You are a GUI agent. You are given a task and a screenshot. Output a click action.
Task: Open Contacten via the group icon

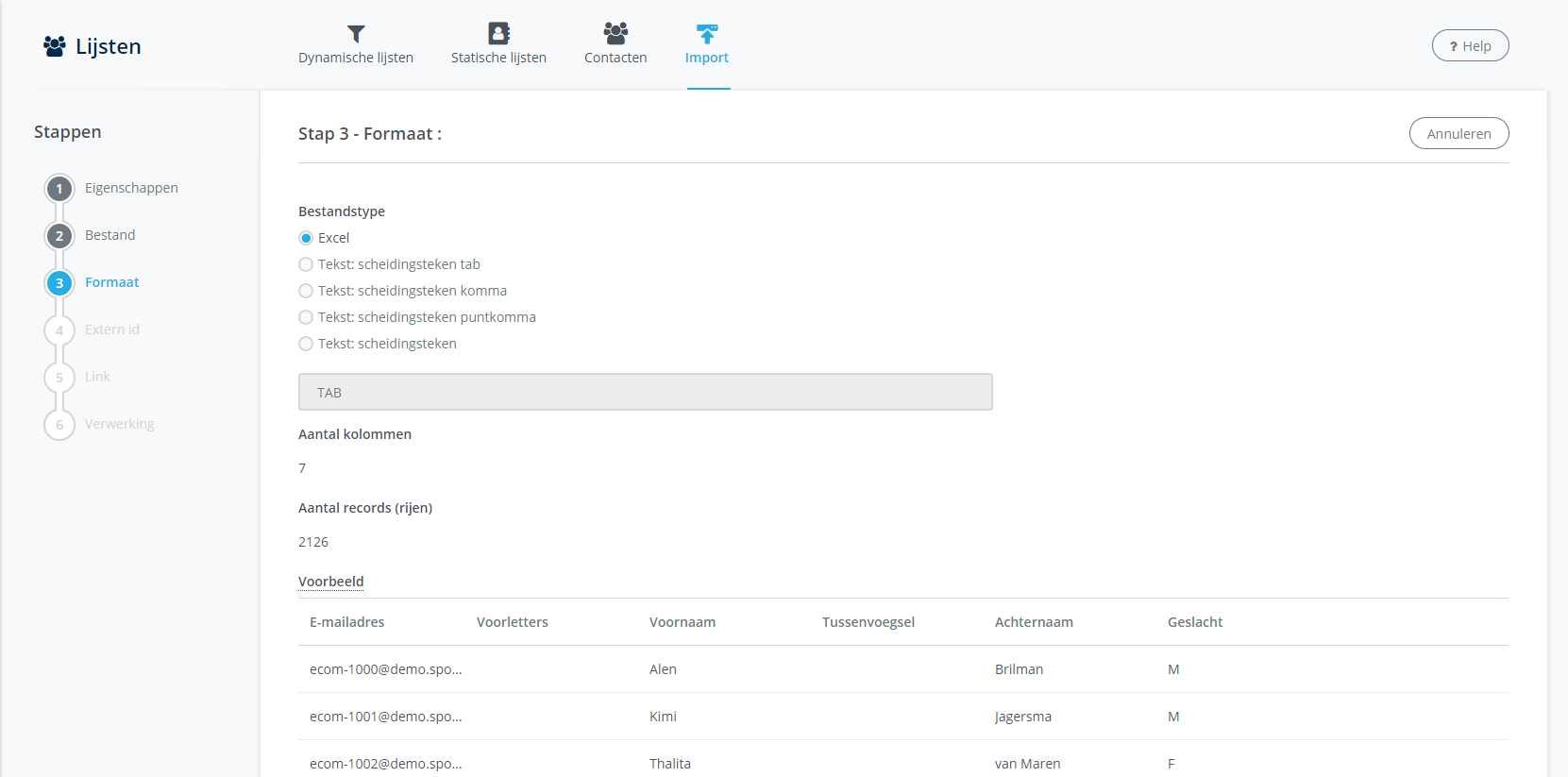tap(615, 34)
